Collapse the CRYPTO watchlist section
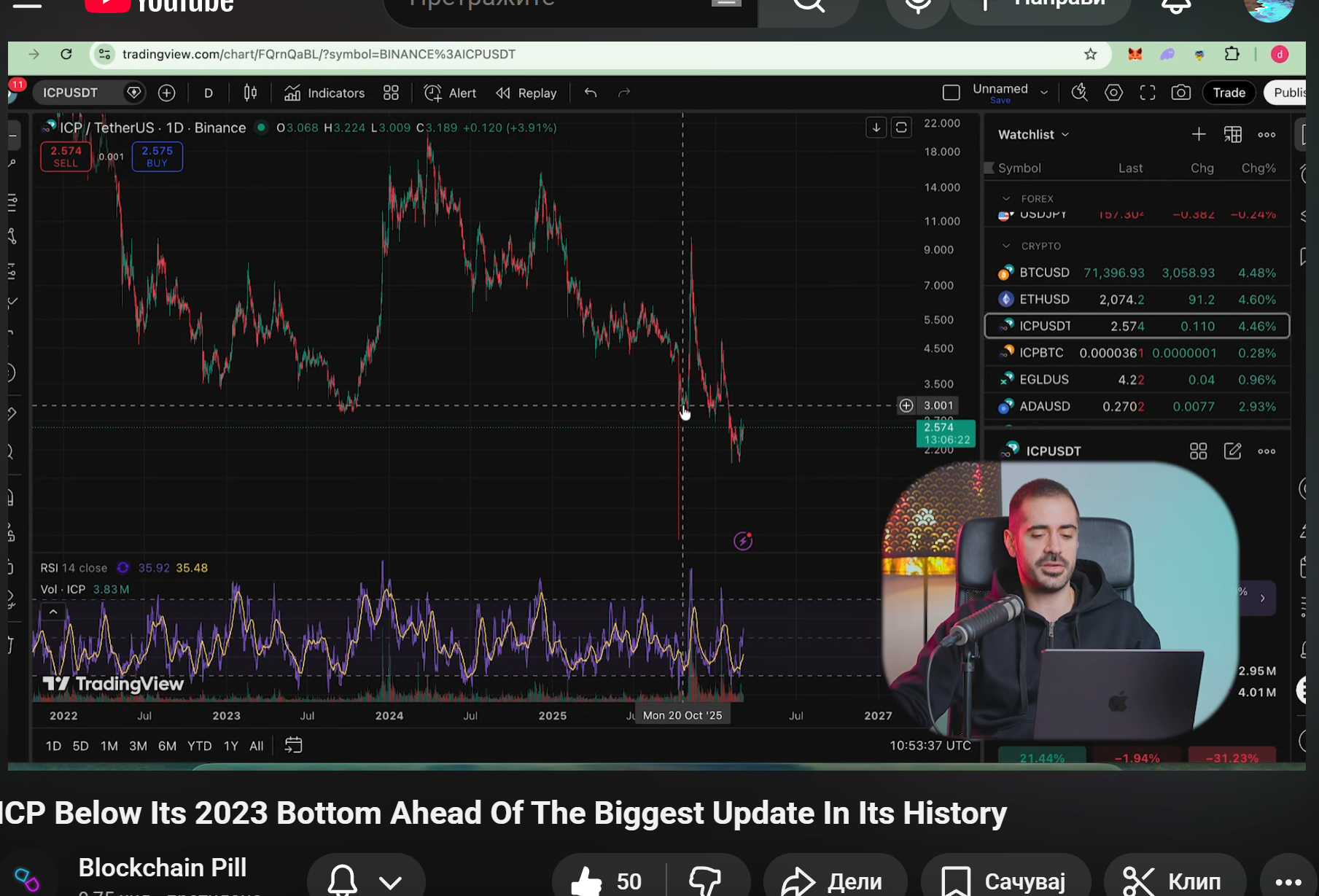 pos(1006,246)
